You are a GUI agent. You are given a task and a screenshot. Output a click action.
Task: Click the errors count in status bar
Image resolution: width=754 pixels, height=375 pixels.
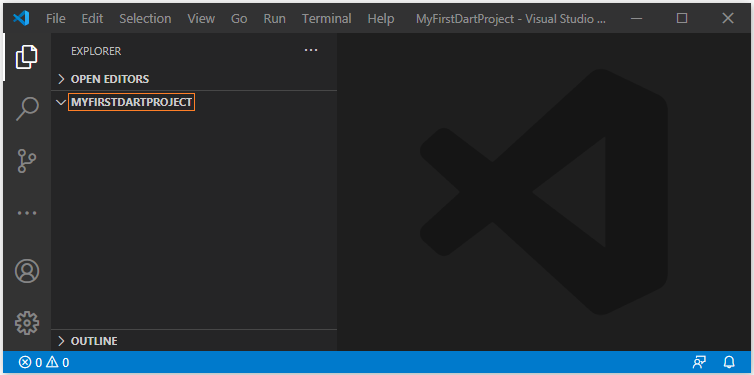[31, 362]
